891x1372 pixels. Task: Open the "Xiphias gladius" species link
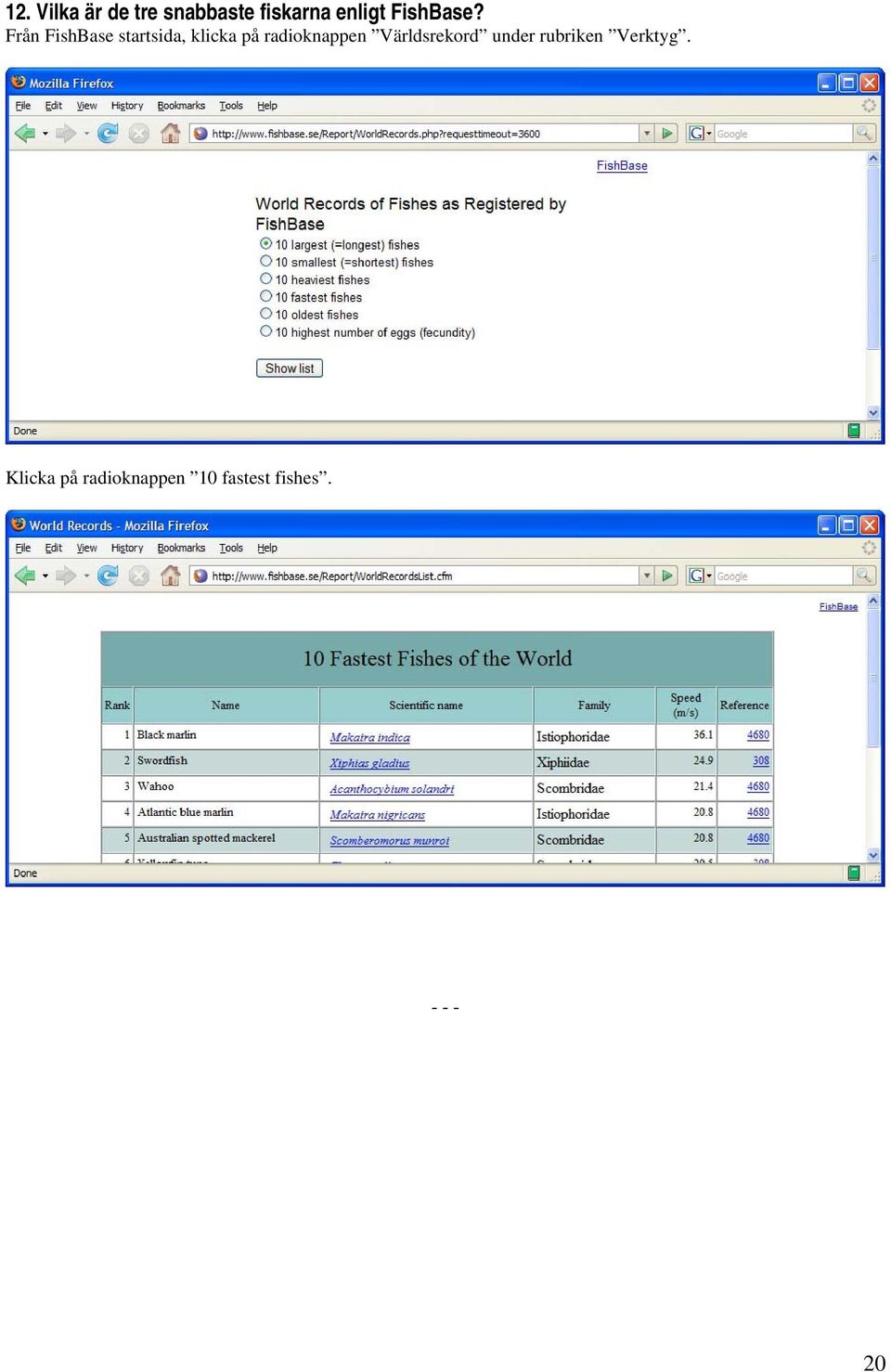click(369, 763)
